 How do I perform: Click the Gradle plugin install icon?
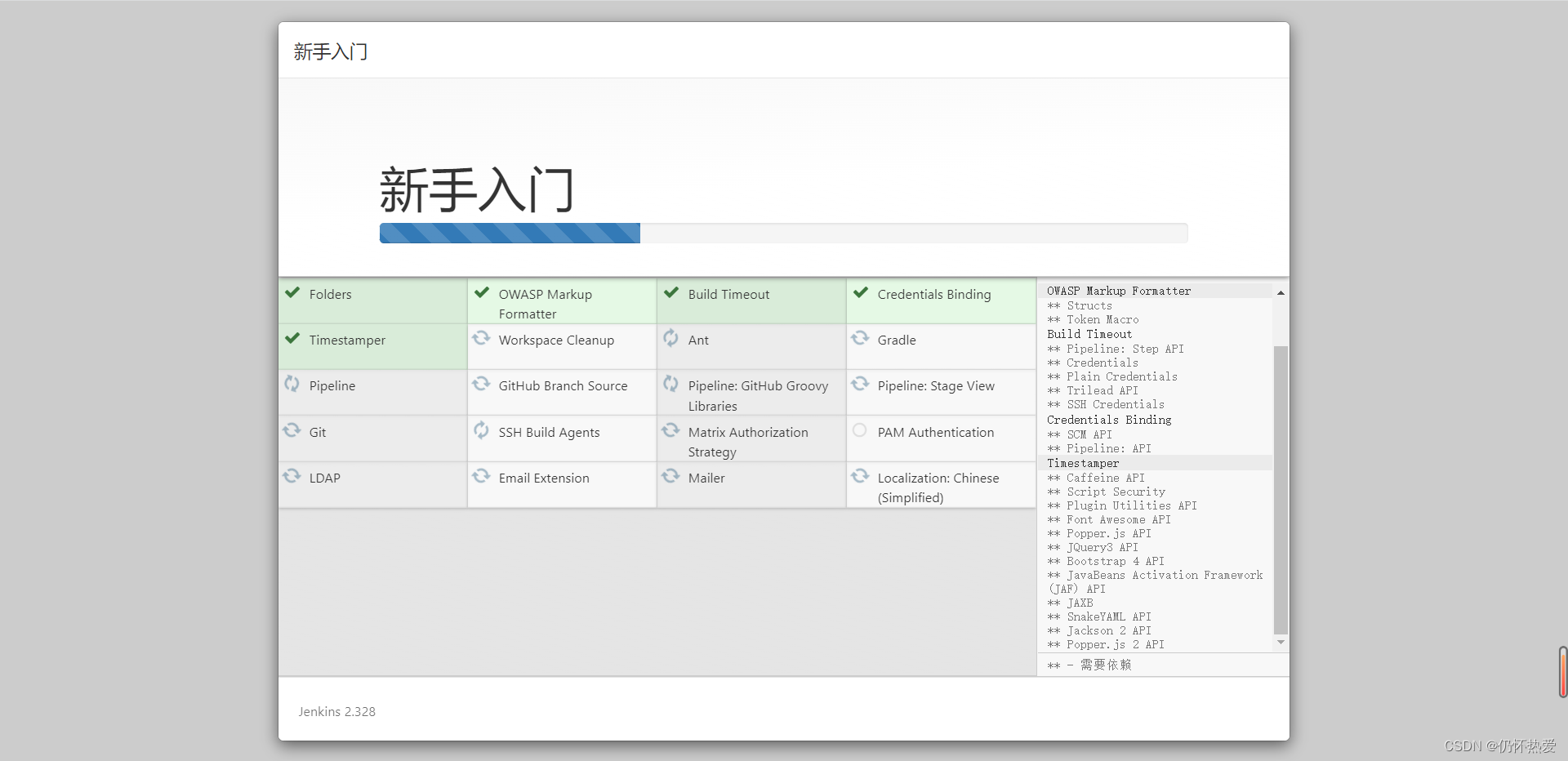[x=860, y=339]
